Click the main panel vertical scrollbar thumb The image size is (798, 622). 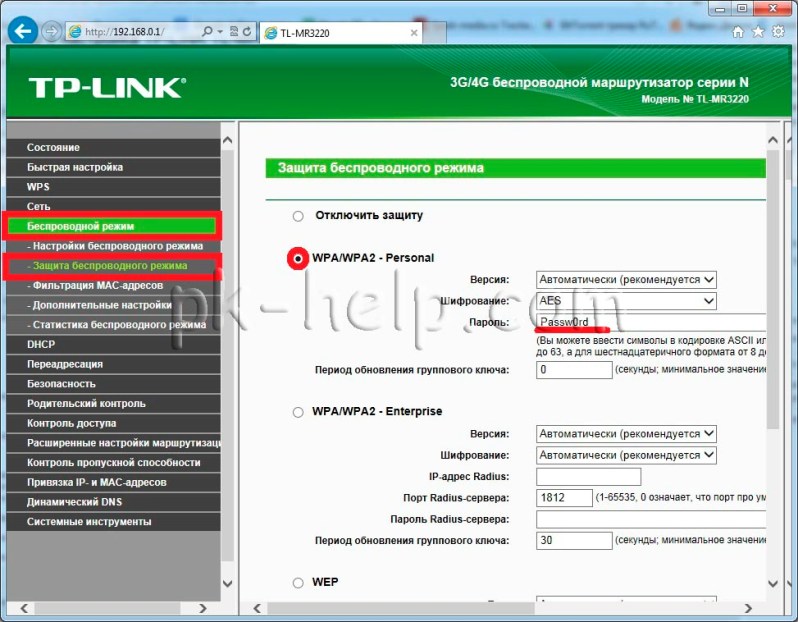tap(773, 290)
